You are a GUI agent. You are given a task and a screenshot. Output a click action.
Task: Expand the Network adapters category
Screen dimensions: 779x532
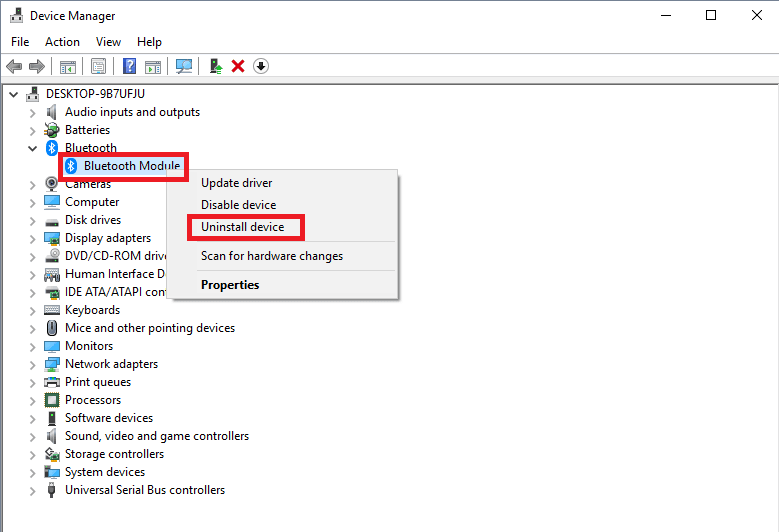(32, 365)
